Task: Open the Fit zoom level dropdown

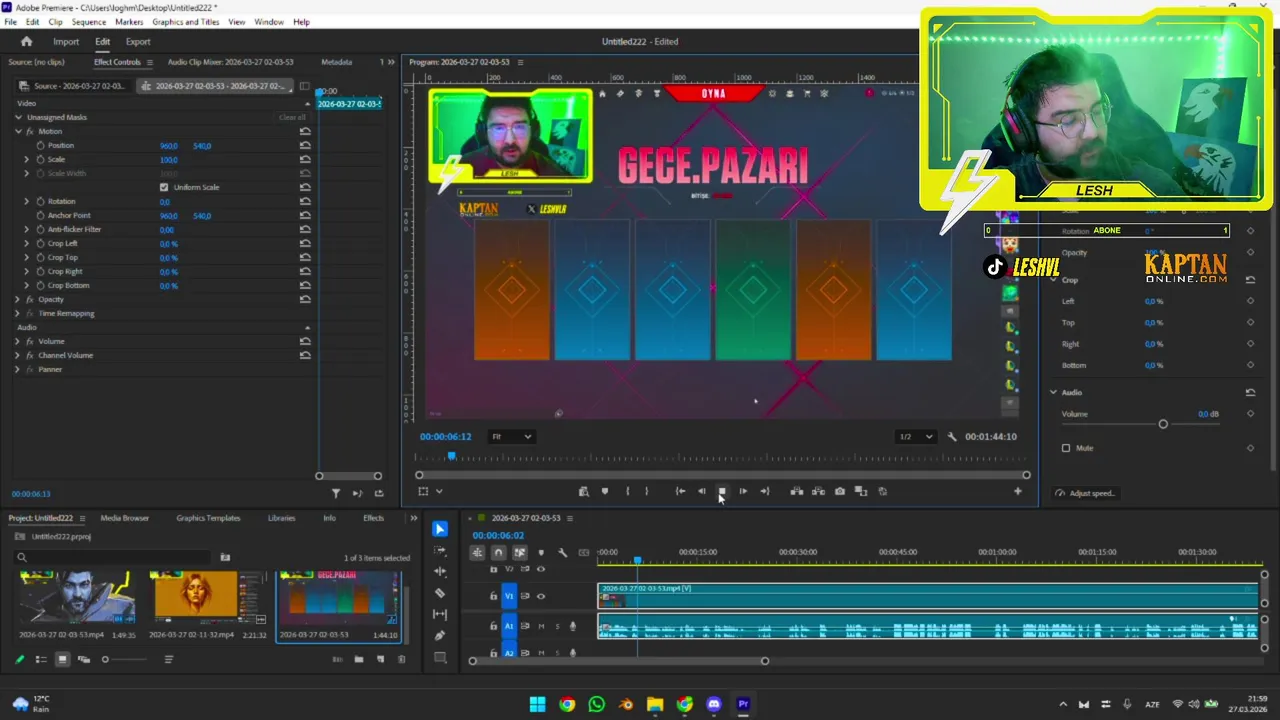Action: (511, 437)
